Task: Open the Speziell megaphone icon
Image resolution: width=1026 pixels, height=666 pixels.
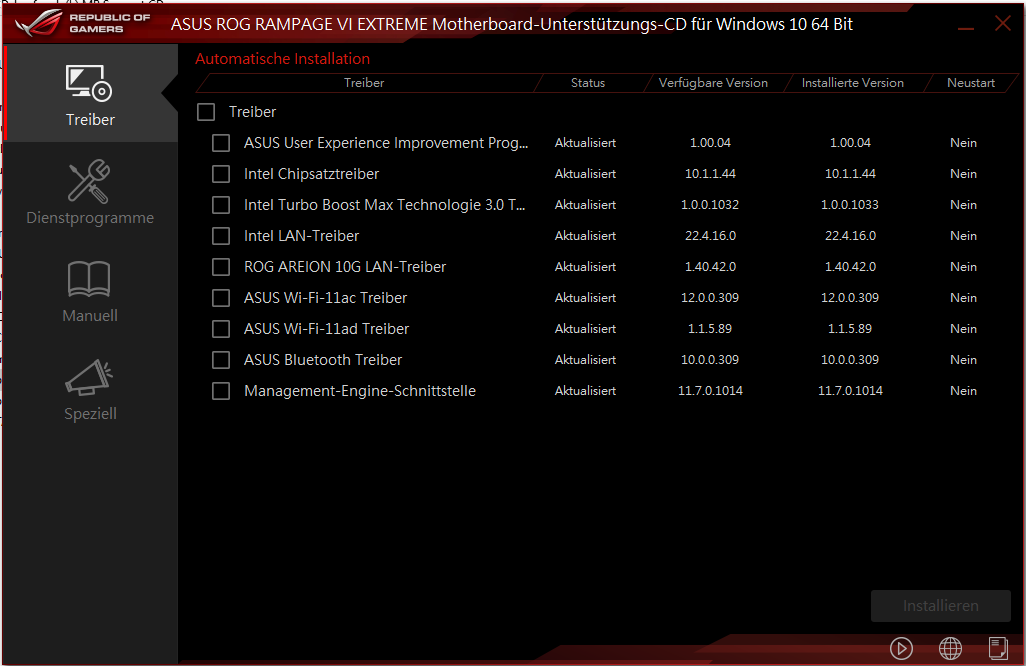Action: tap(89, 377)
